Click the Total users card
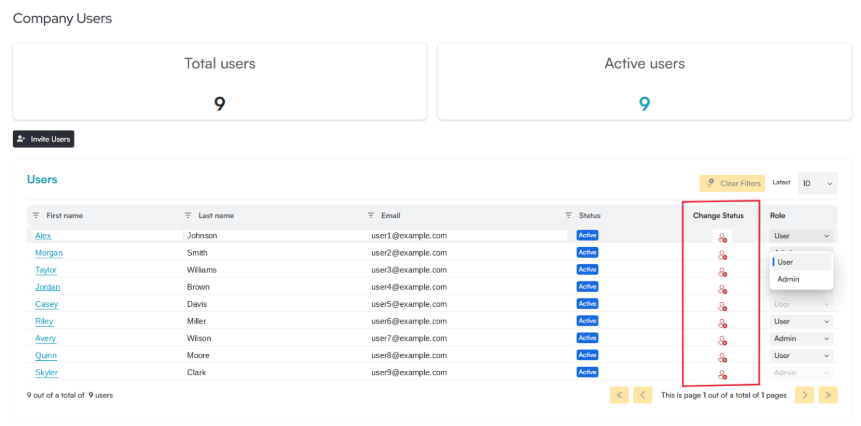 point(220,82)
